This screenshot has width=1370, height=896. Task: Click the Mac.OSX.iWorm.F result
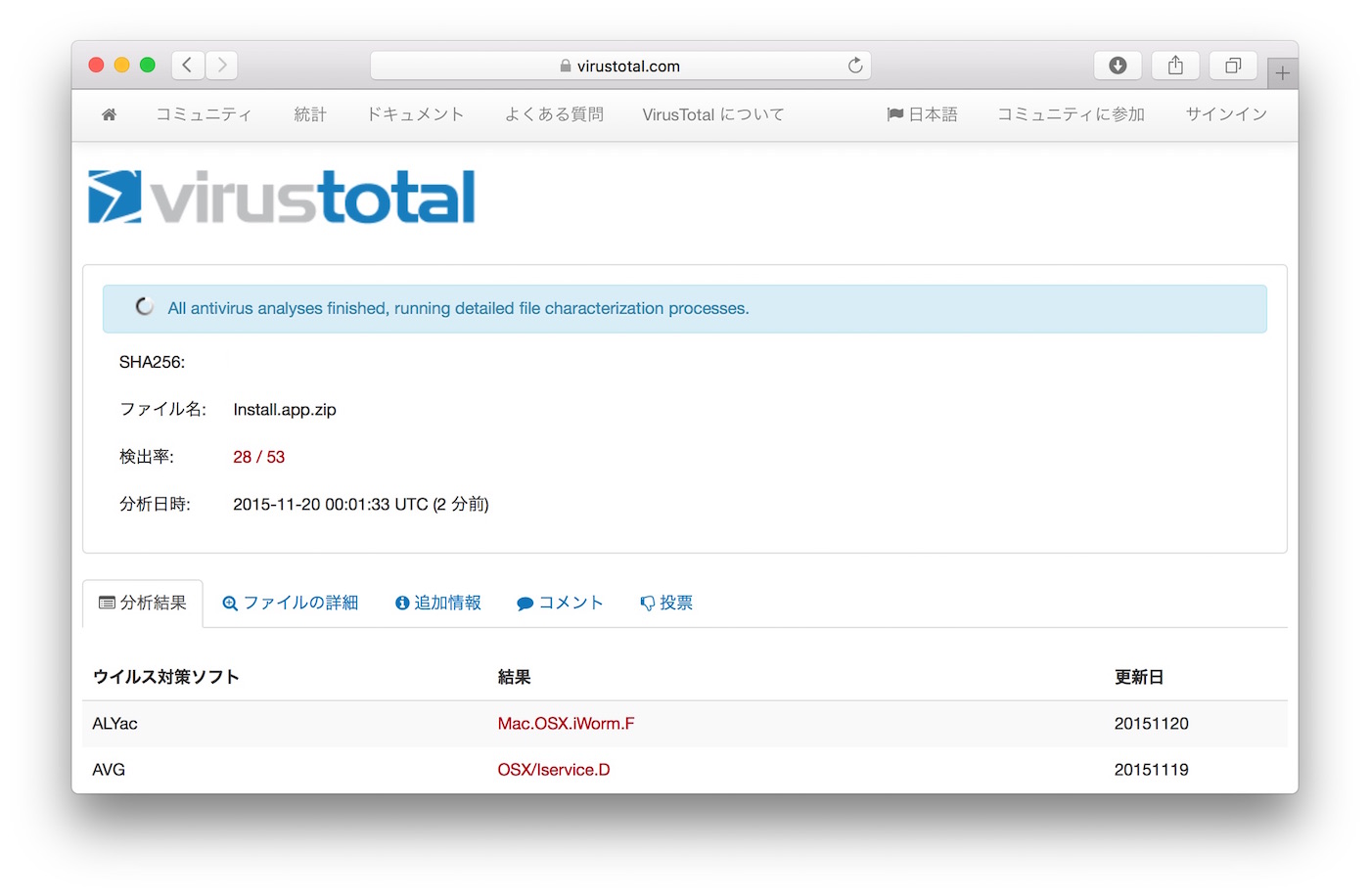[566, 724]
